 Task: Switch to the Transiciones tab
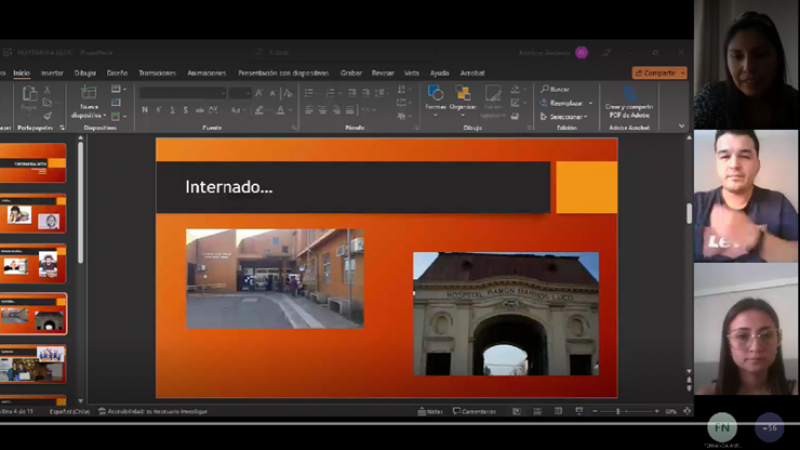tap(157, 73)
